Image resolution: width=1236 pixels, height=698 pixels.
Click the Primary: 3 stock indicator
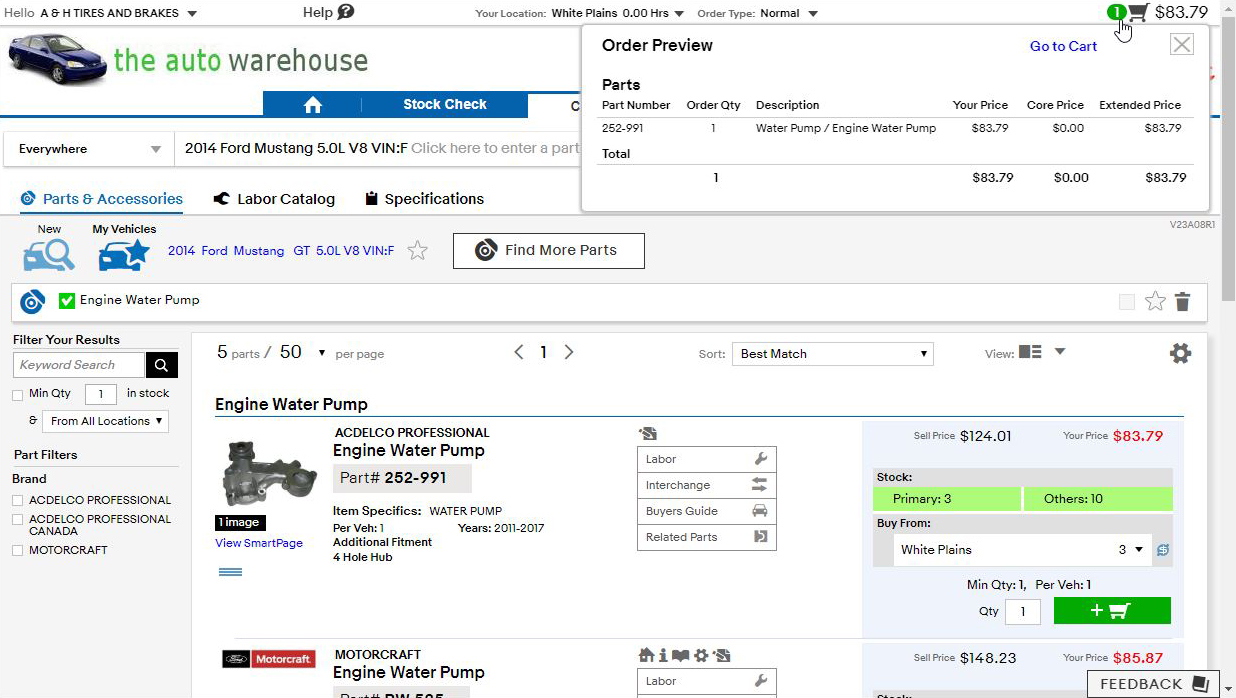pos(946,499)
